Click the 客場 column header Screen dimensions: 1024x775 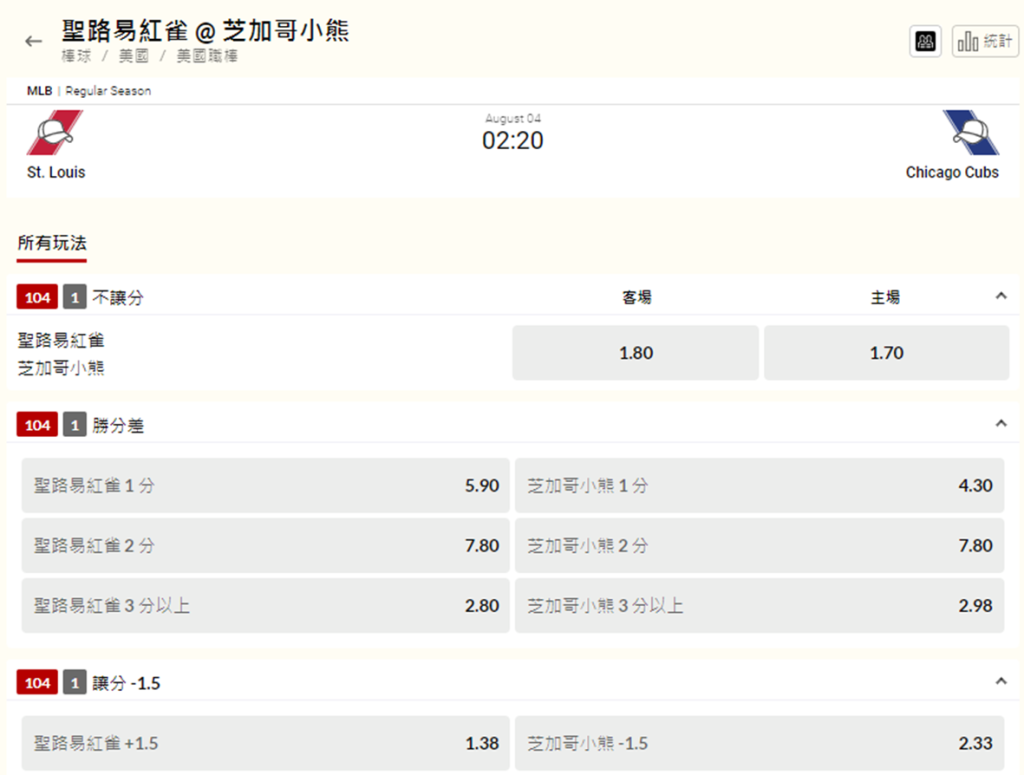click(636, 298)
